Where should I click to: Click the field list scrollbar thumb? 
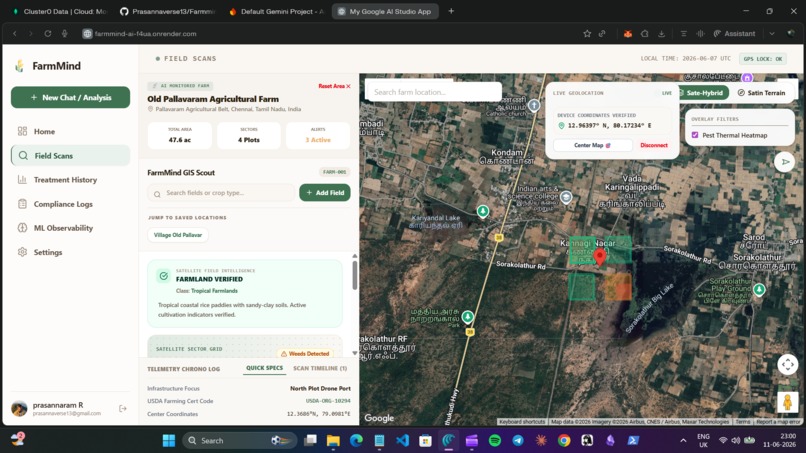[355, 276]
